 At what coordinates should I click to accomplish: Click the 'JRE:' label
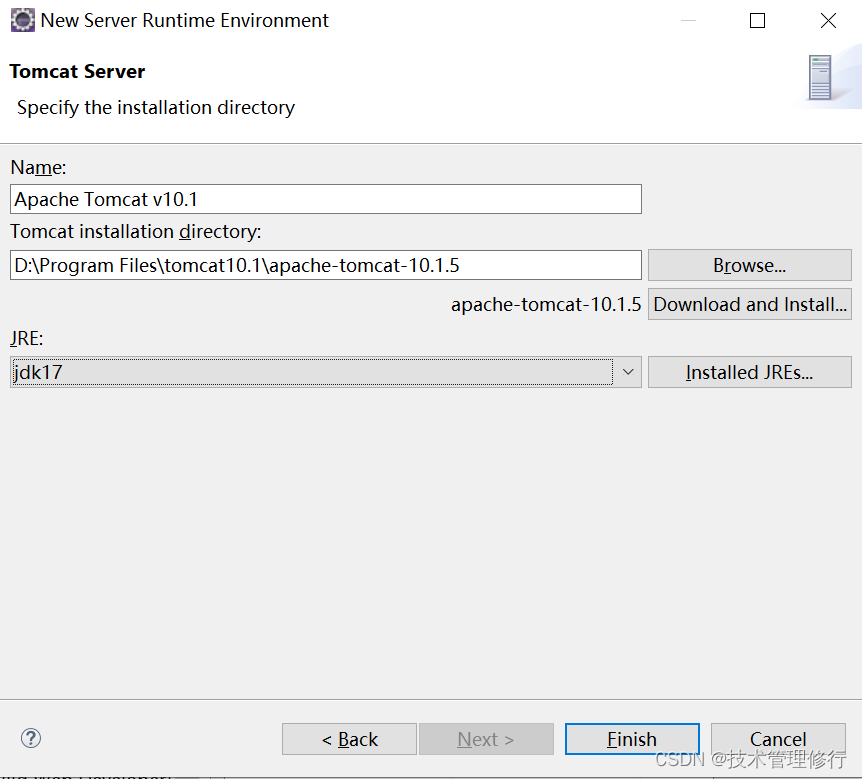[26, 338]
